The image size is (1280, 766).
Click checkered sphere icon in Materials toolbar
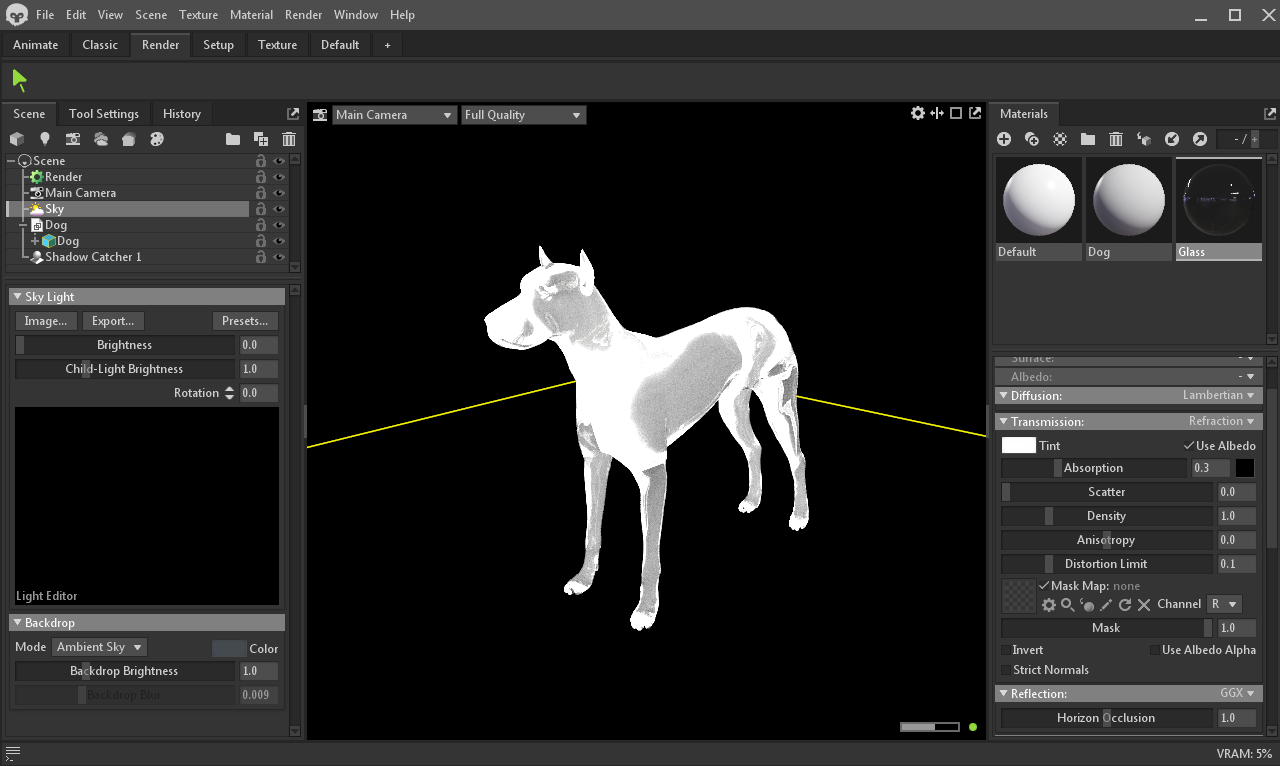pyautogui.click(x=1060, y=139)
